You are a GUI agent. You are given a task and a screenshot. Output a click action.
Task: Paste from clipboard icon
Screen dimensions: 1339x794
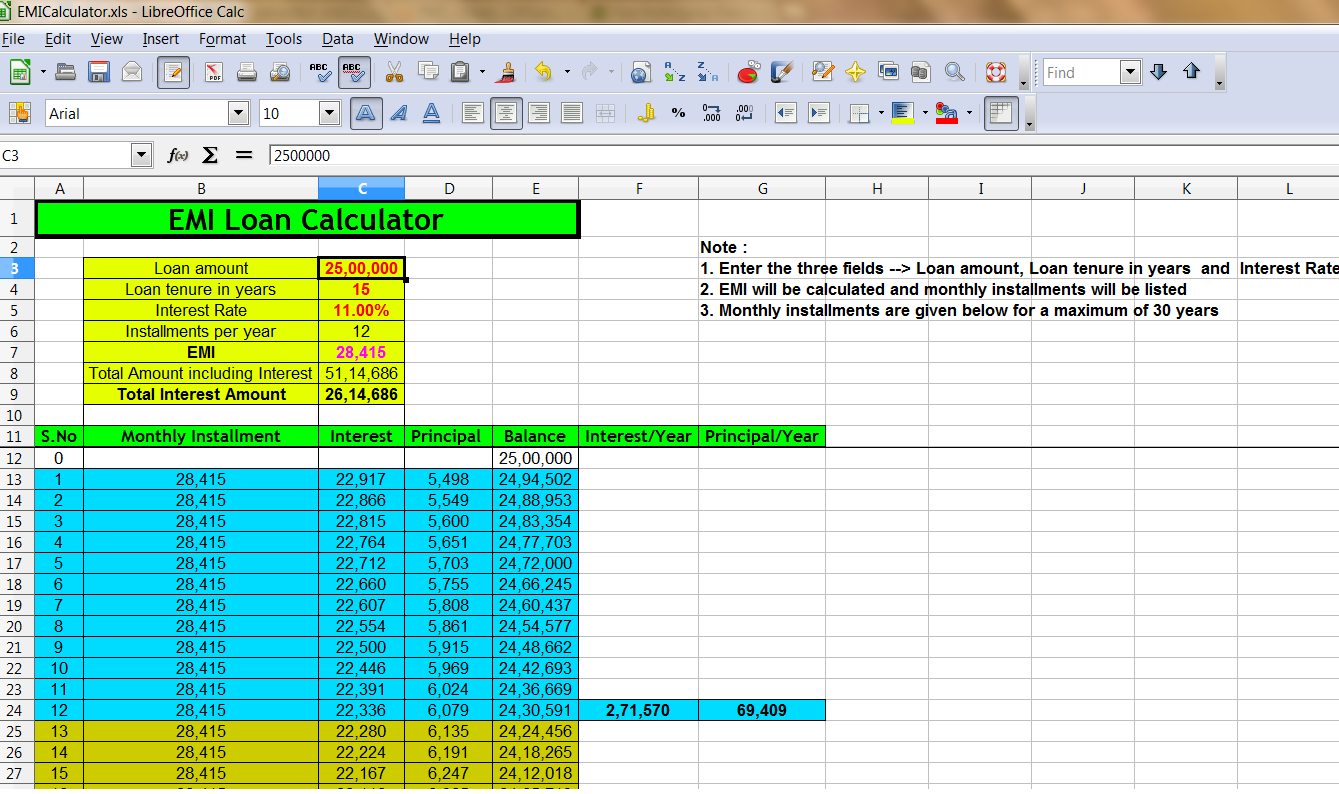(460, 72)
